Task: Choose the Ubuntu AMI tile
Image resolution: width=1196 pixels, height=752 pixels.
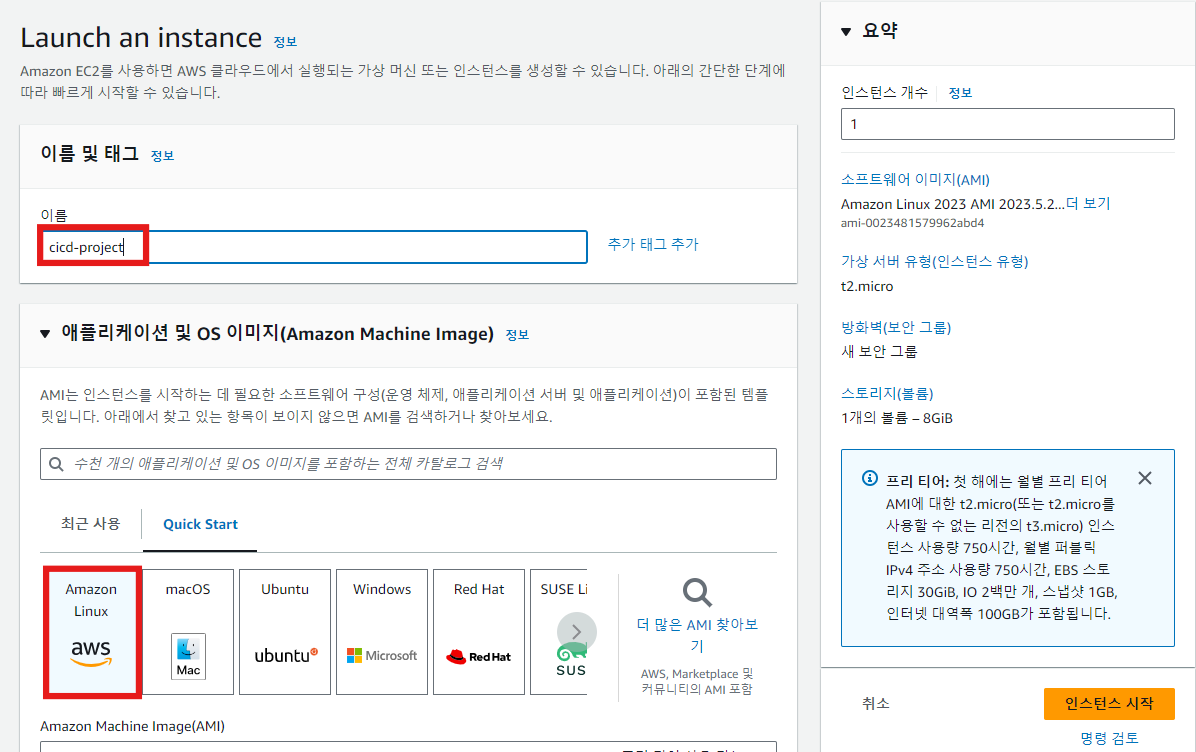Action: (x=285, y=631)
